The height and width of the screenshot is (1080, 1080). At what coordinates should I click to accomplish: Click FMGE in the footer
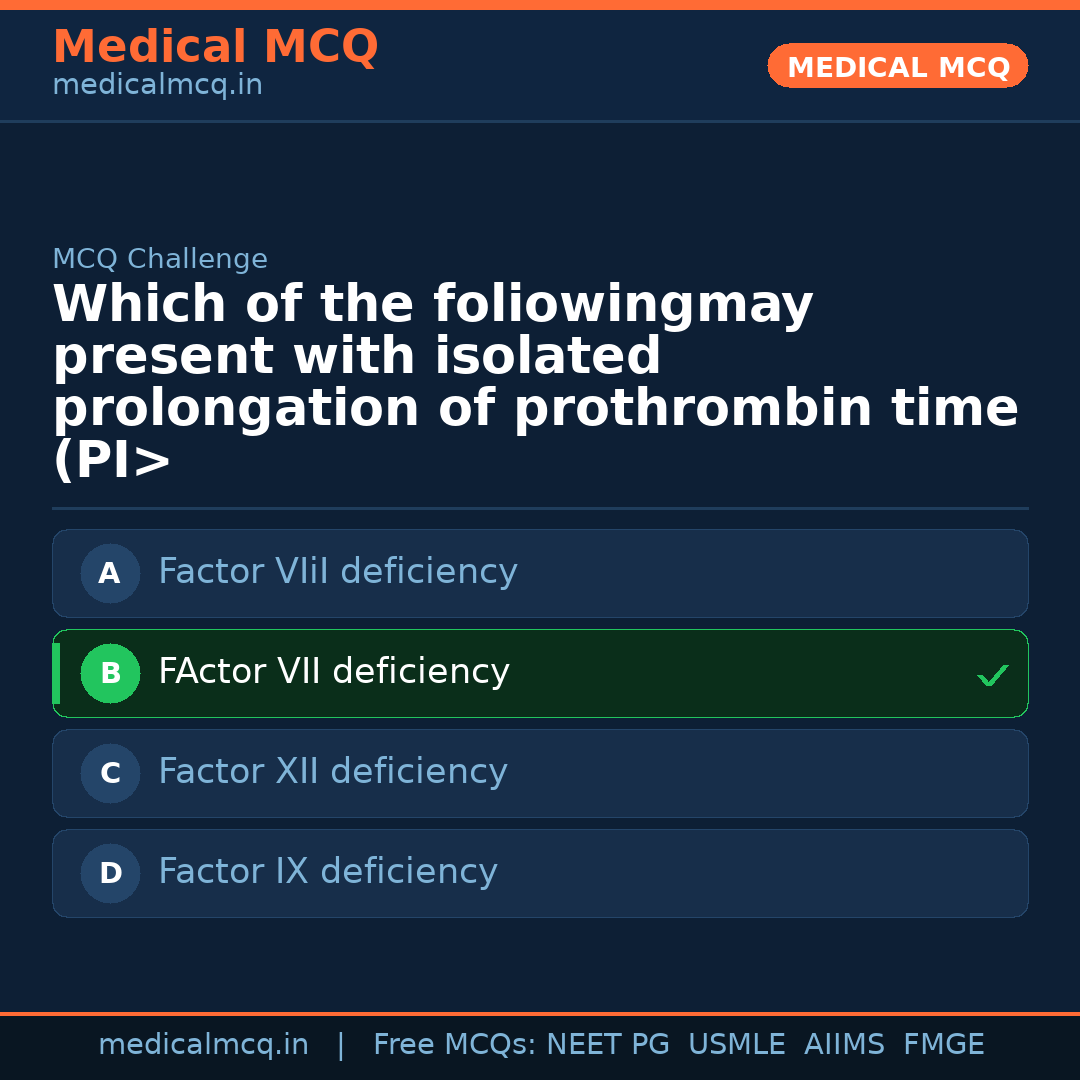tap(943, 1045)
